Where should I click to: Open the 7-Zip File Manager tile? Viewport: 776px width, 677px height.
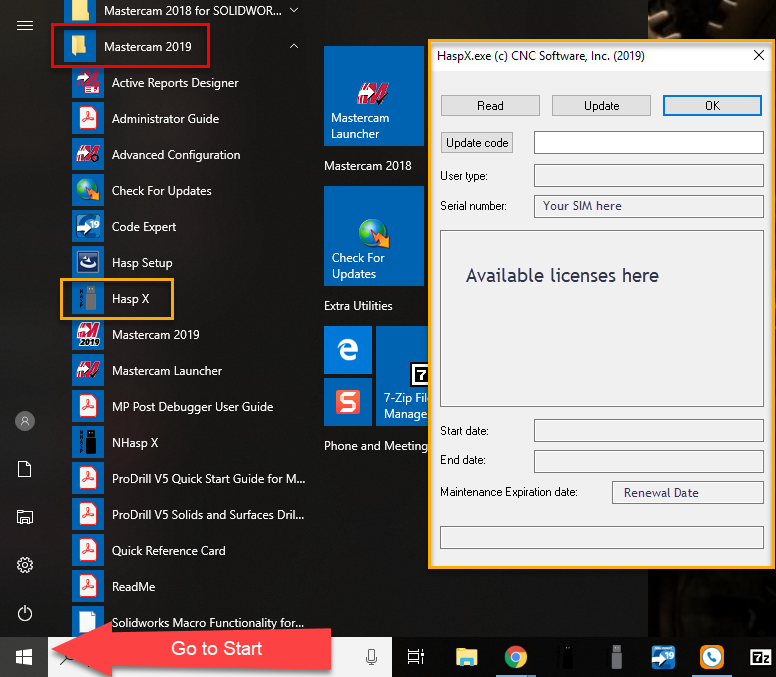402,376
